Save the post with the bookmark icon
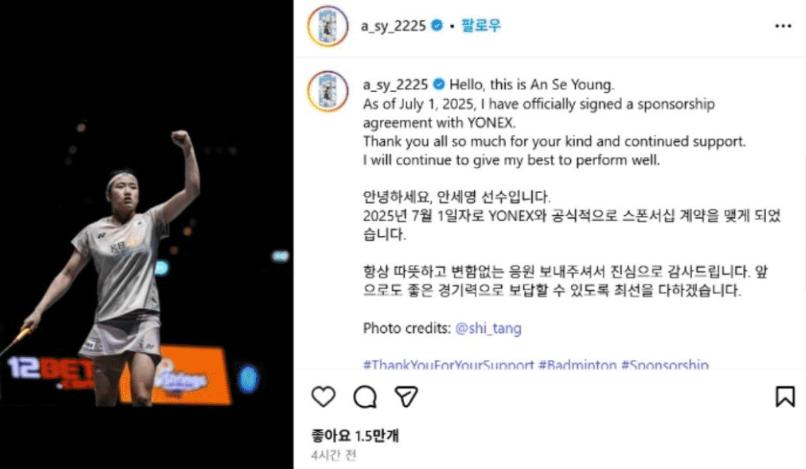Viewport: 806px width, 469px height. (785, 396)
